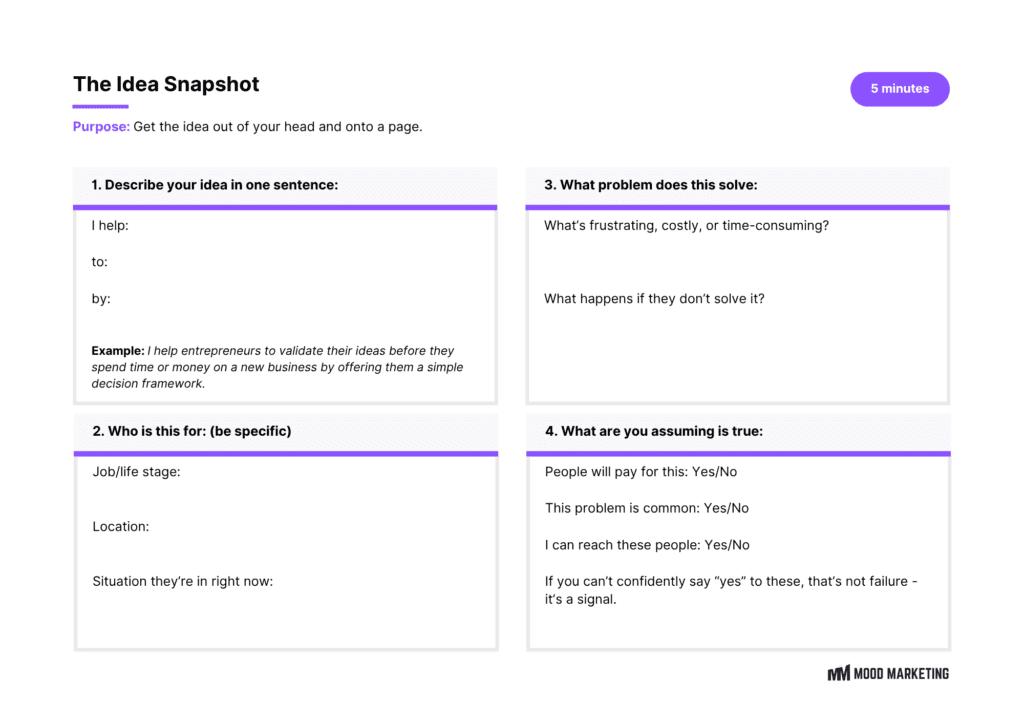
Task: Click the "by:" prompt line
Action: 101,299
